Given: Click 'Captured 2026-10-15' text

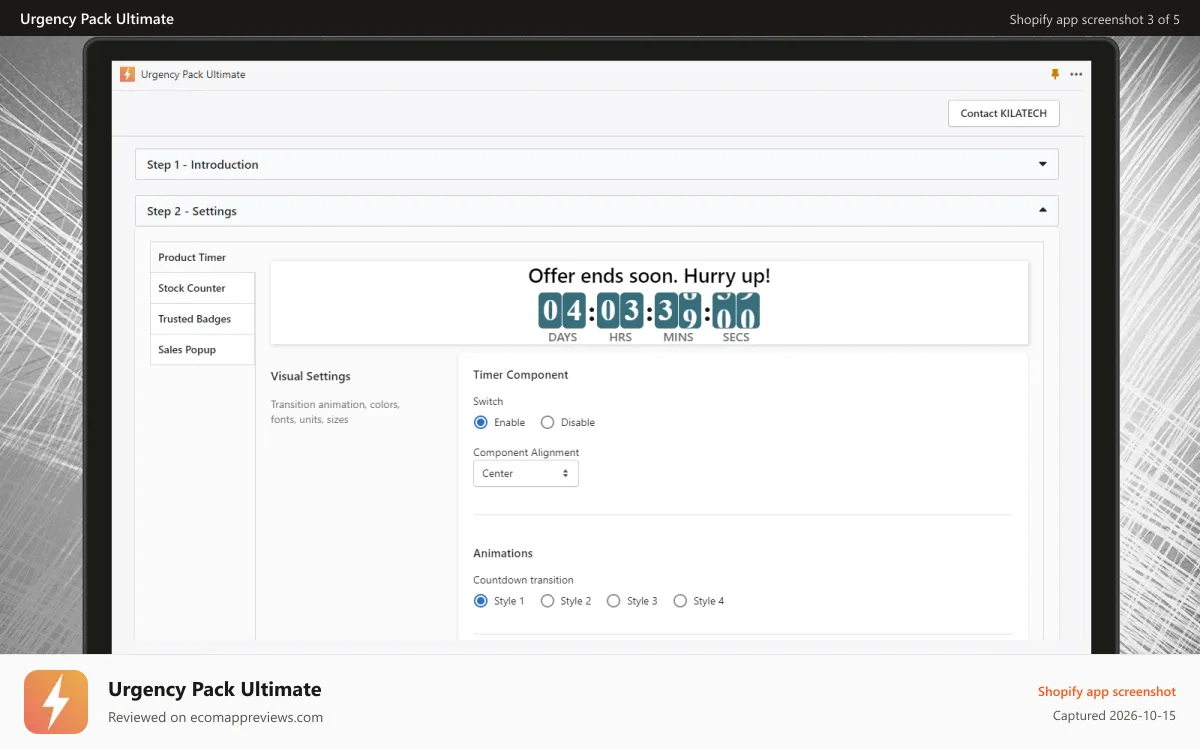Looking at the screenshot, I should [1114, 716].
